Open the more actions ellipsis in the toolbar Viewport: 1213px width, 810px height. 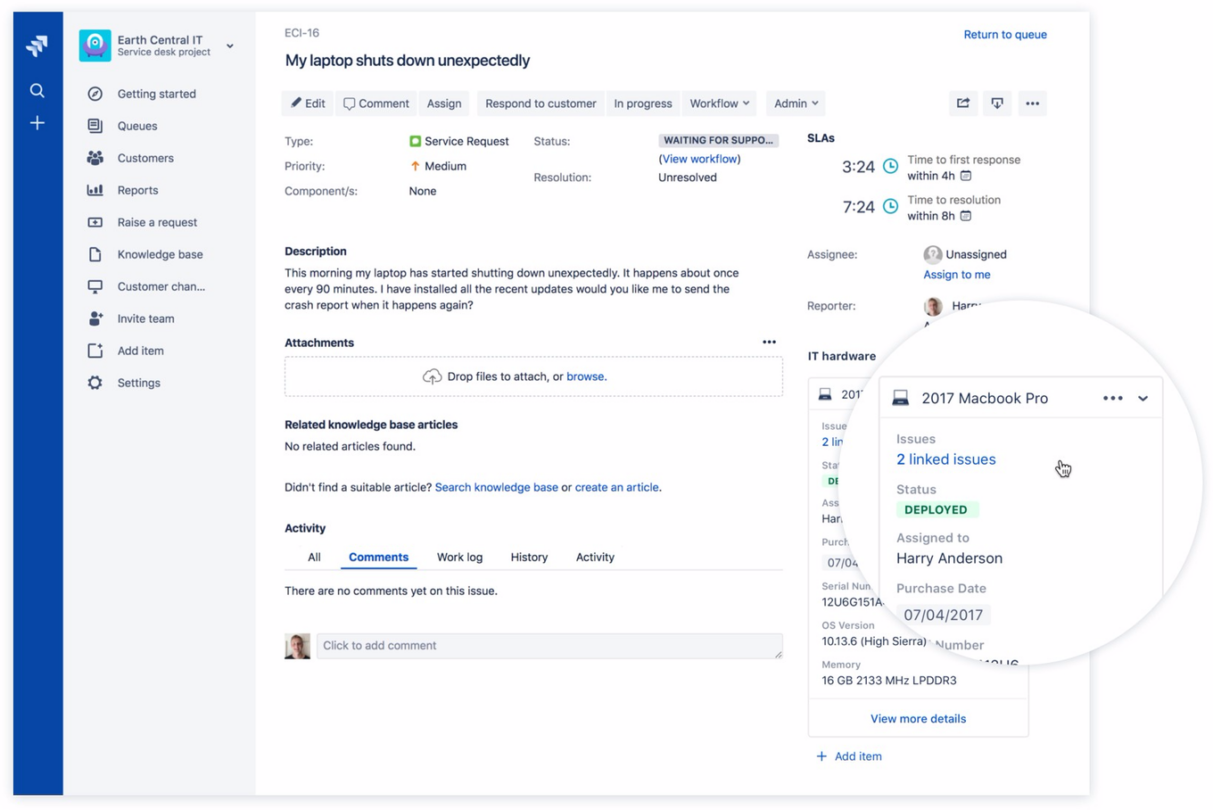[x=1032, y=103]
